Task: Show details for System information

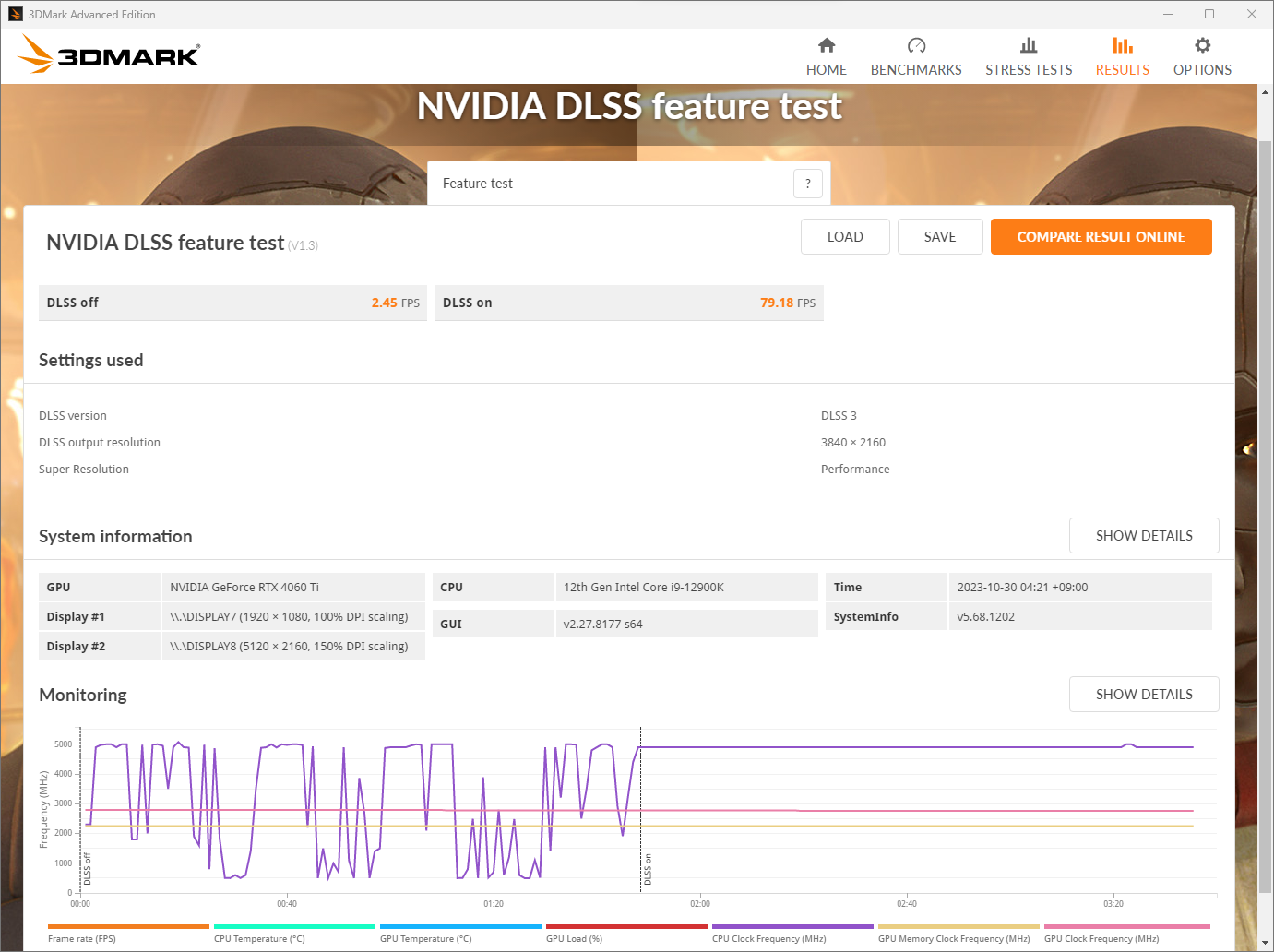Action: click(x=1144, y=536)
